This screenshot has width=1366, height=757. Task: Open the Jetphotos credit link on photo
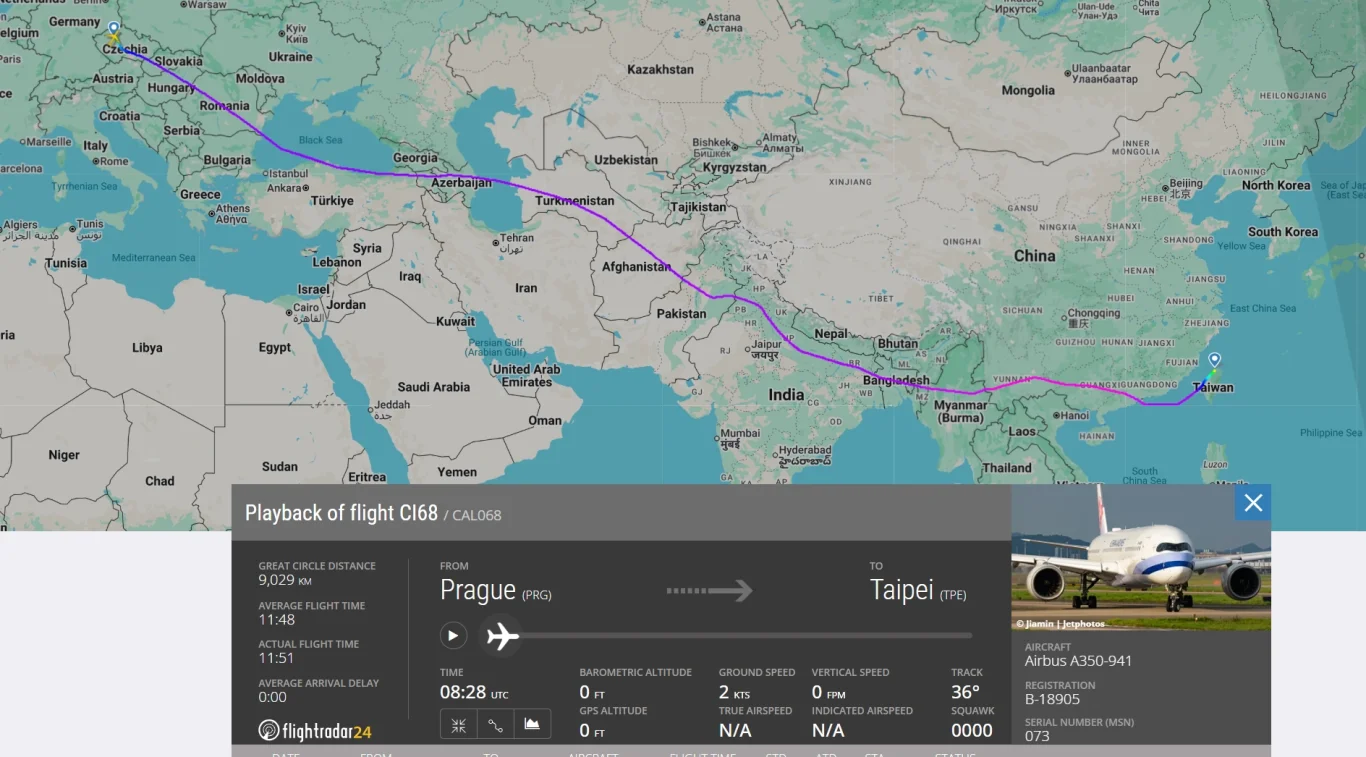(x=1061, y=624)
